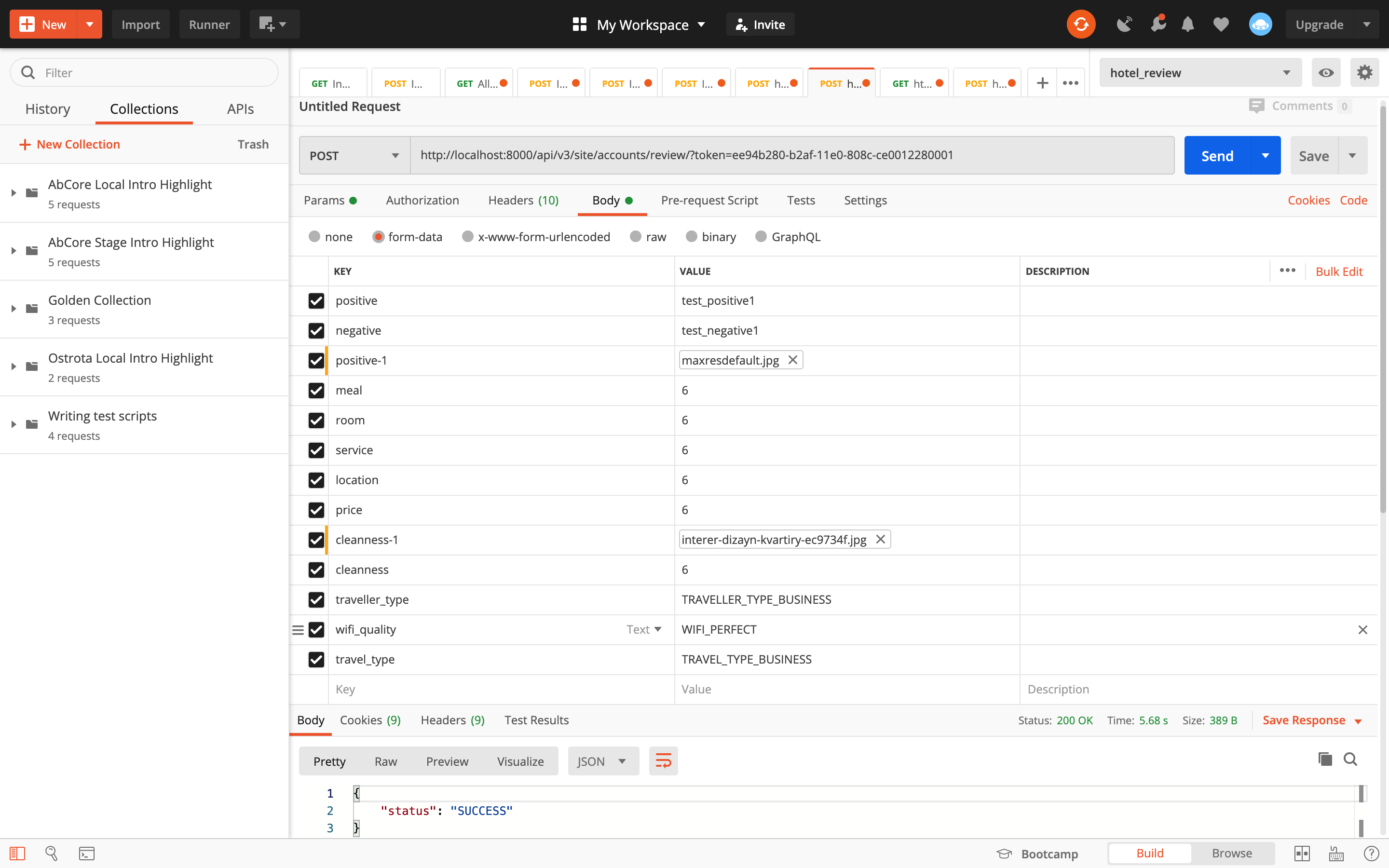Image resolution: width=1389 pixels, height=868 pixels.
Task: Toggle sidebar visibility icon in status bar
Action: pos(17,853)
